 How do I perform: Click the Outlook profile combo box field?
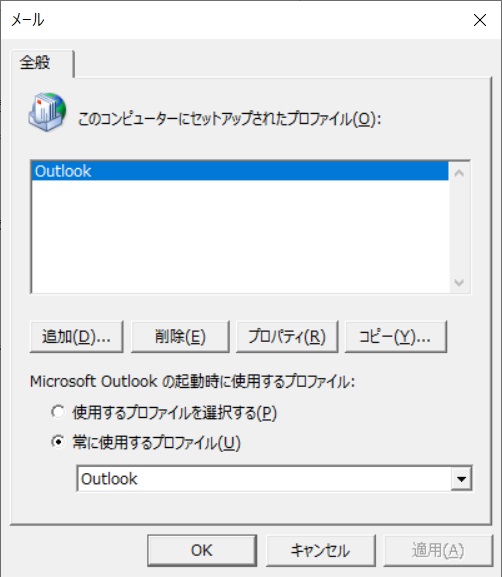274,479
